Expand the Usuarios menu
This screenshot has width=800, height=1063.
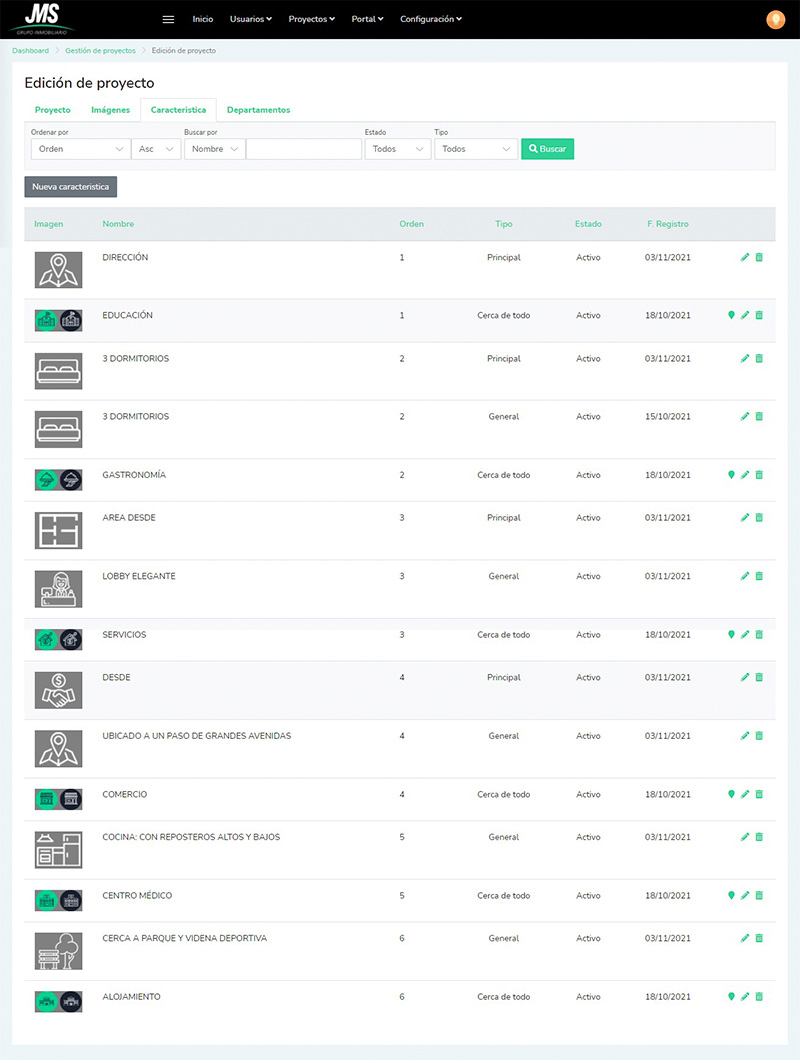(x=250, y=20)
